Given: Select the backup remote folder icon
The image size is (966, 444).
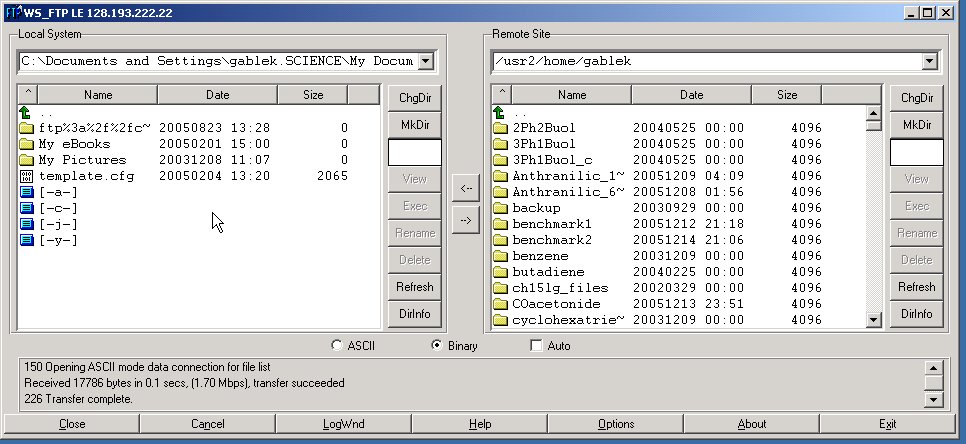Looking at the screenshot, I should click(x=500, y=208).
